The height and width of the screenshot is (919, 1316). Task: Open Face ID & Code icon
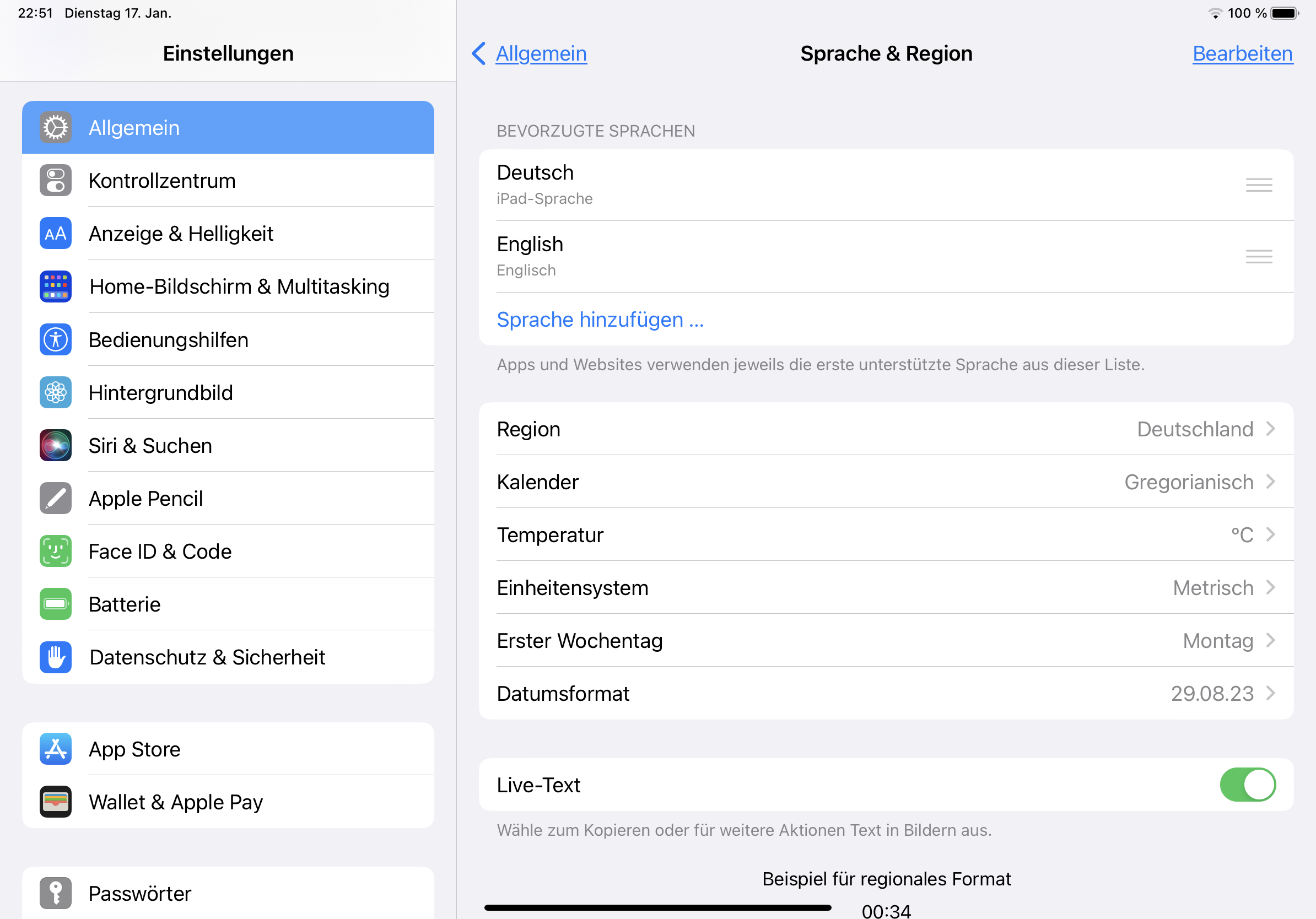[x=56, y=551]
